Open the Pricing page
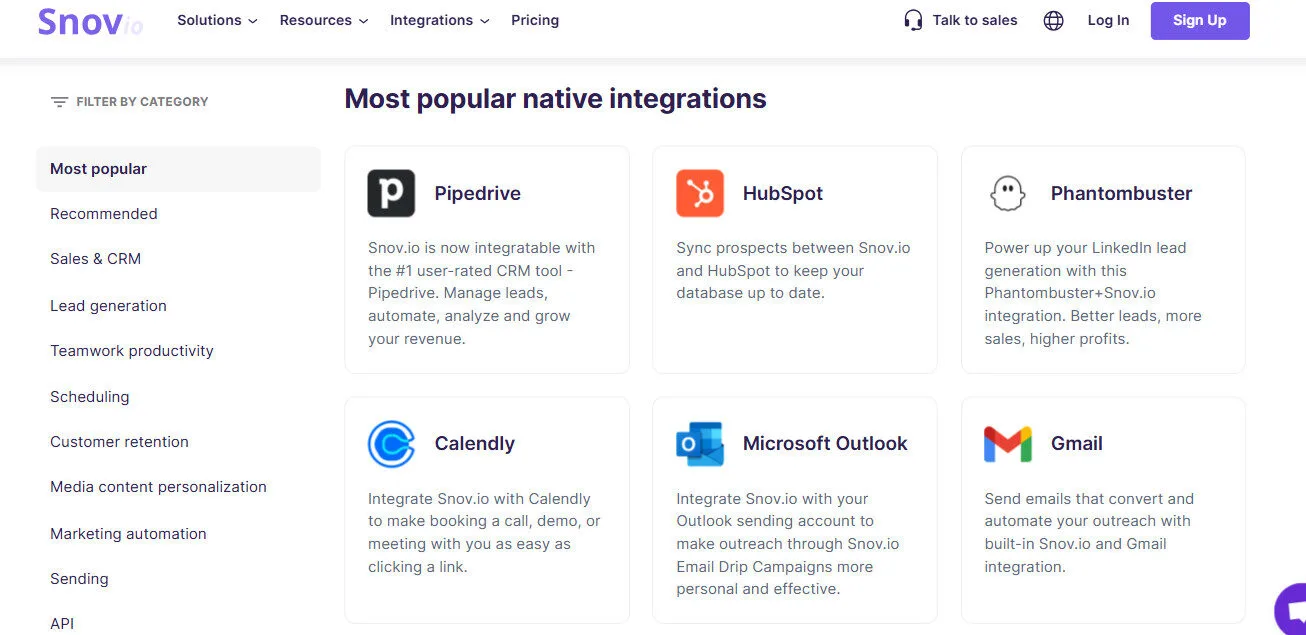Screen dimensions: 1306x635 [x=535, y=20]
